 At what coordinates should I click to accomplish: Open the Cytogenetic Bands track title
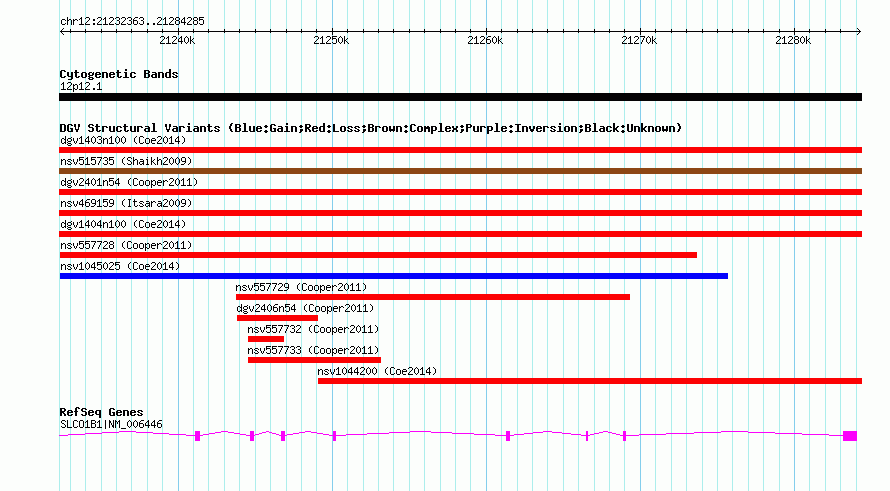tap(119, 74)
